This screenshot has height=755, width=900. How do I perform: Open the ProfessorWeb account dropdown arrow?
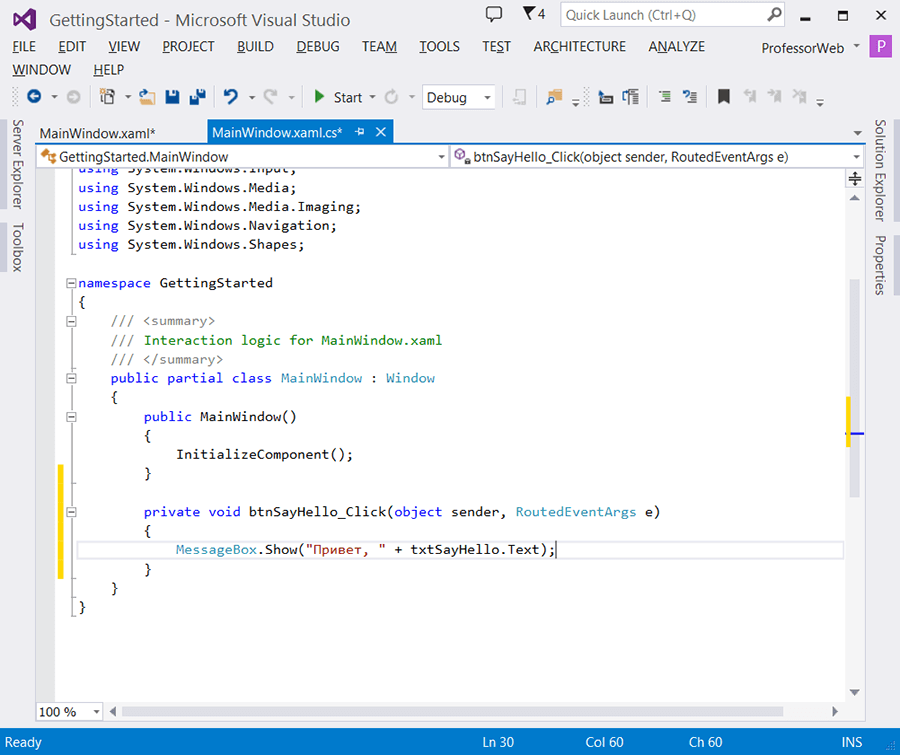856,45
